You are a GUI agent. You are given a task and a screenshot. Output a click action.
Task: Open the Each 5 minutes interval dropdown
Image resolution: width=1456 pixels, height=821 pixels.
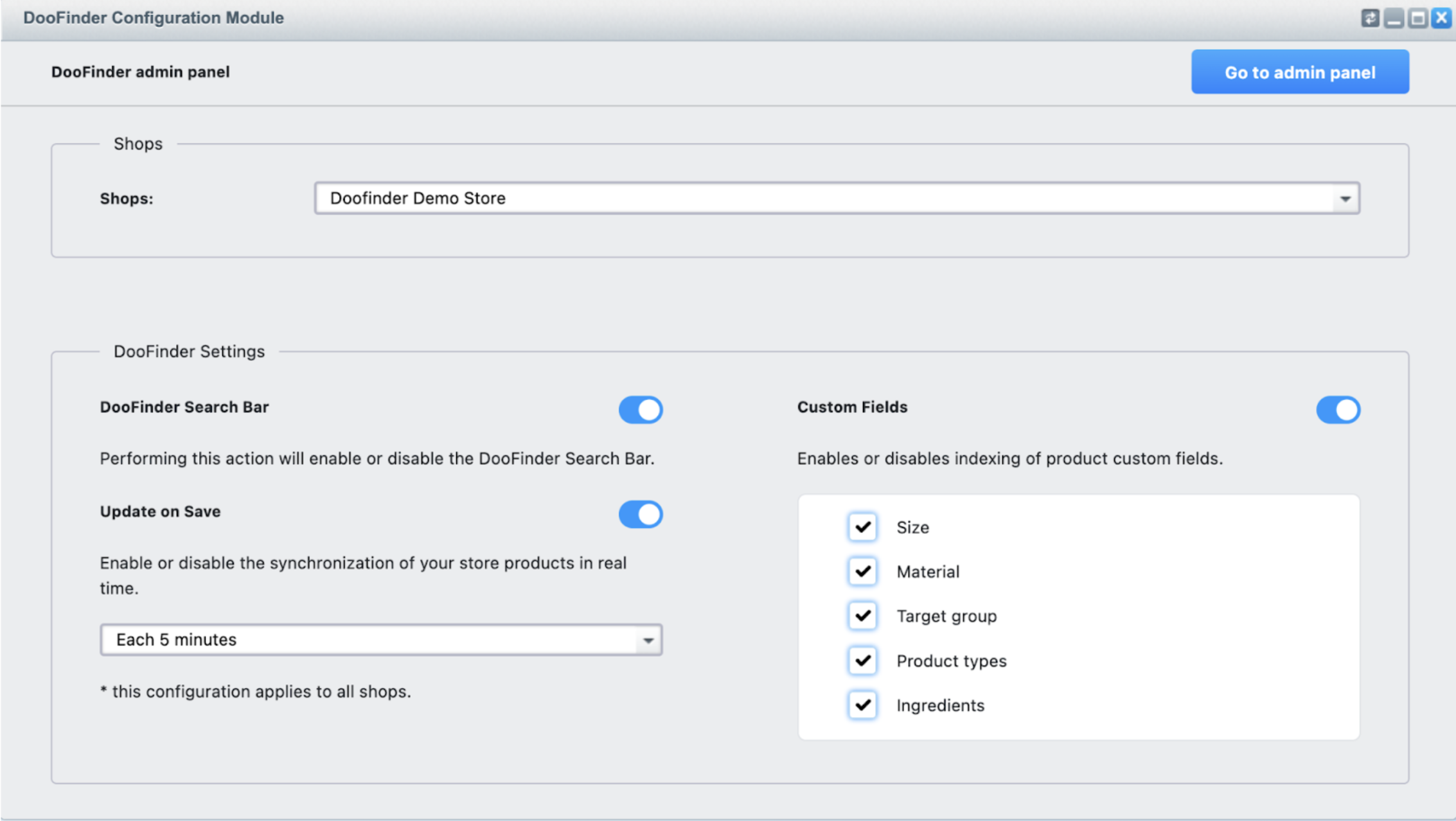click(x=381, y=640)
